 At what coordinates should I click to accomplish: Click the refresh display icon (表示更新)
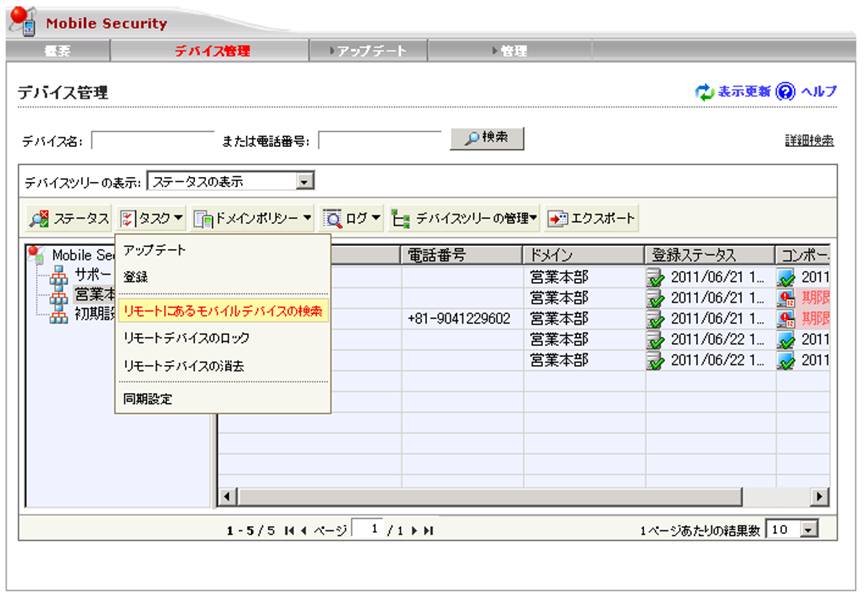click(x=705, y=92)
